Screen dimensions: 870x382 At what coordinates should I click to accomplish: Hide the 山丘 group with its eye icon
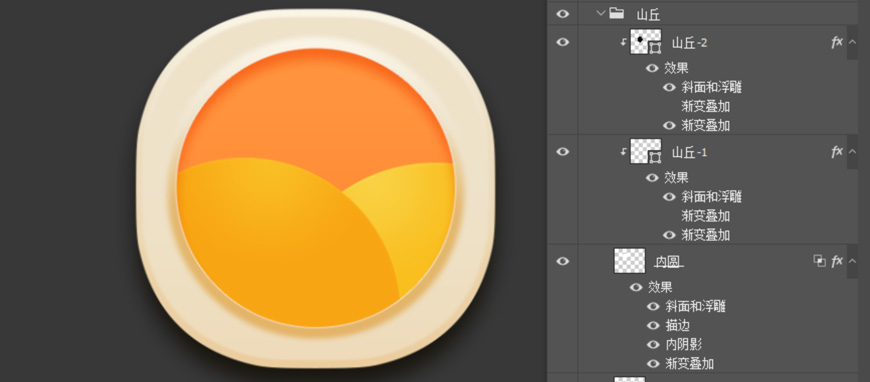(x=563, y=13)
